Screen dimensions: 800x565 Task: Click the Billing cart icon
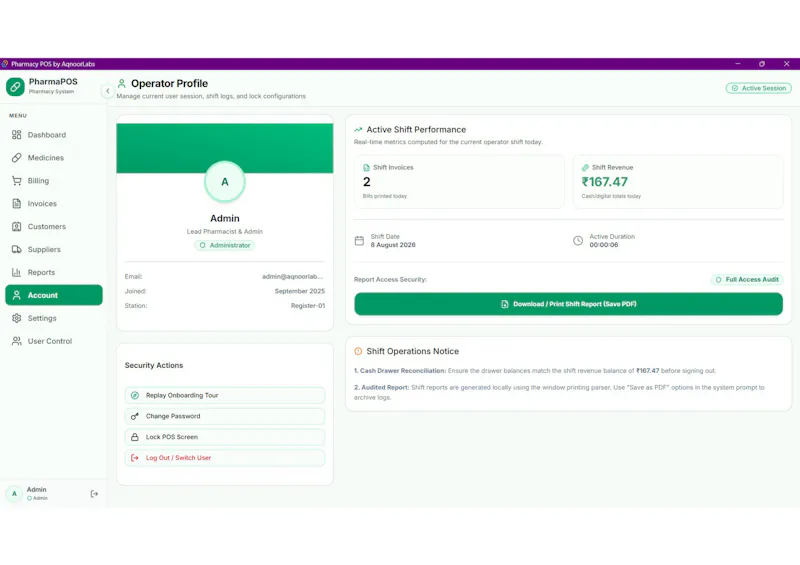pyautogui.click(x=17, y=181)
